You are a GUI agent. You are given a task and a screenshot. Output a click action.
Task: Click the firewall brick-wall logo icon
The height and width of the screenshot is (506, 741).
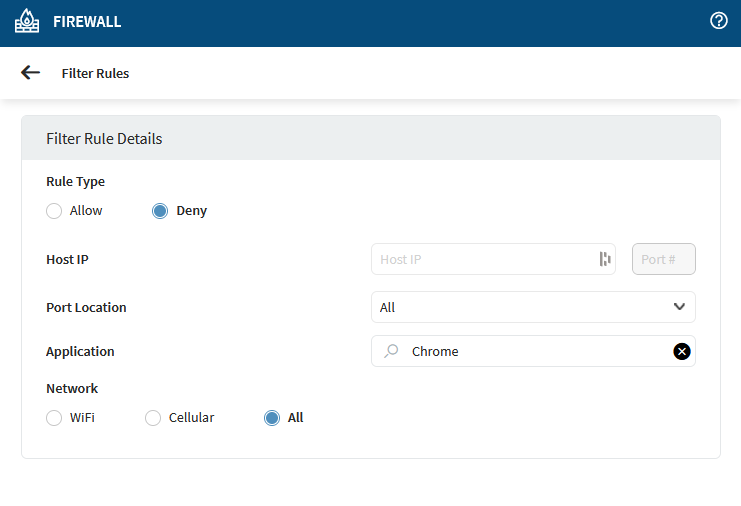[x=26, y=22]
